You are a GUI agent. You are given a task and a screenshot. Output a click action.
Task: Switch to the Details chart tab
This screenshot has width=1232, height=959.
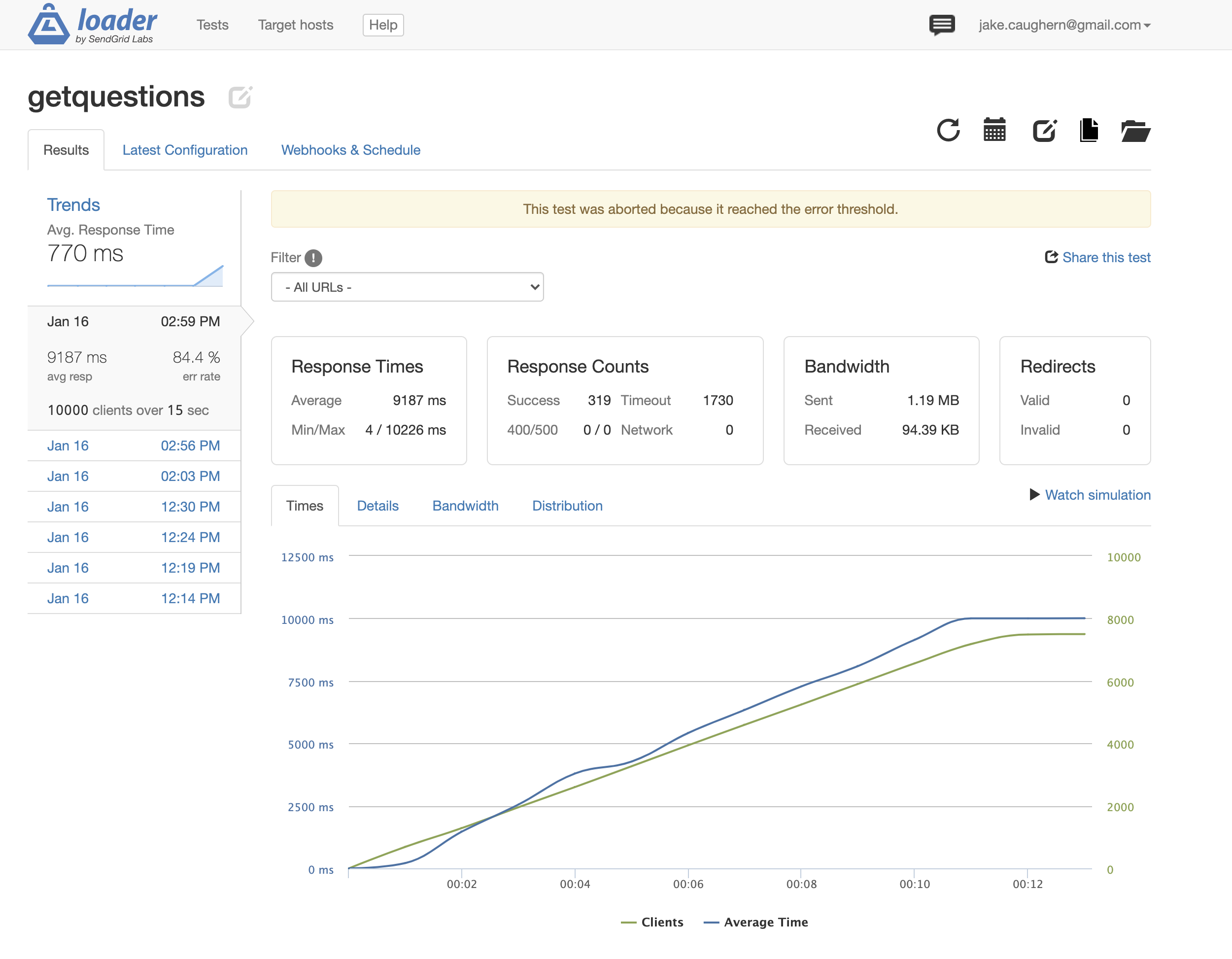[x=378, y=506]
